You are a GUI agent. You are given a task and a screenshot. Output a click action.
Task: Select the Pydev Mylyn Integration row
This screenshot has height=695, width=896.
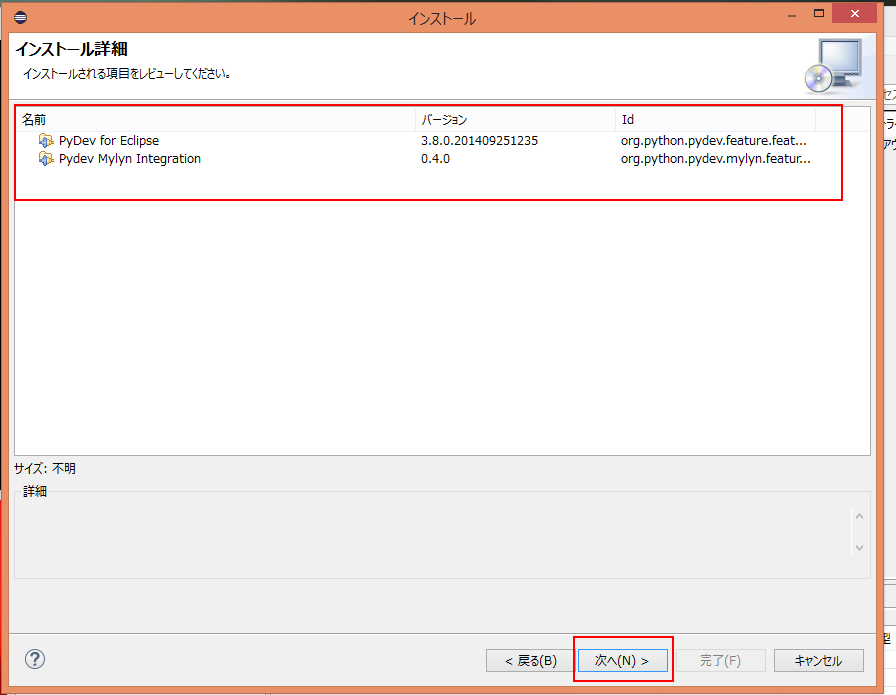442,159
